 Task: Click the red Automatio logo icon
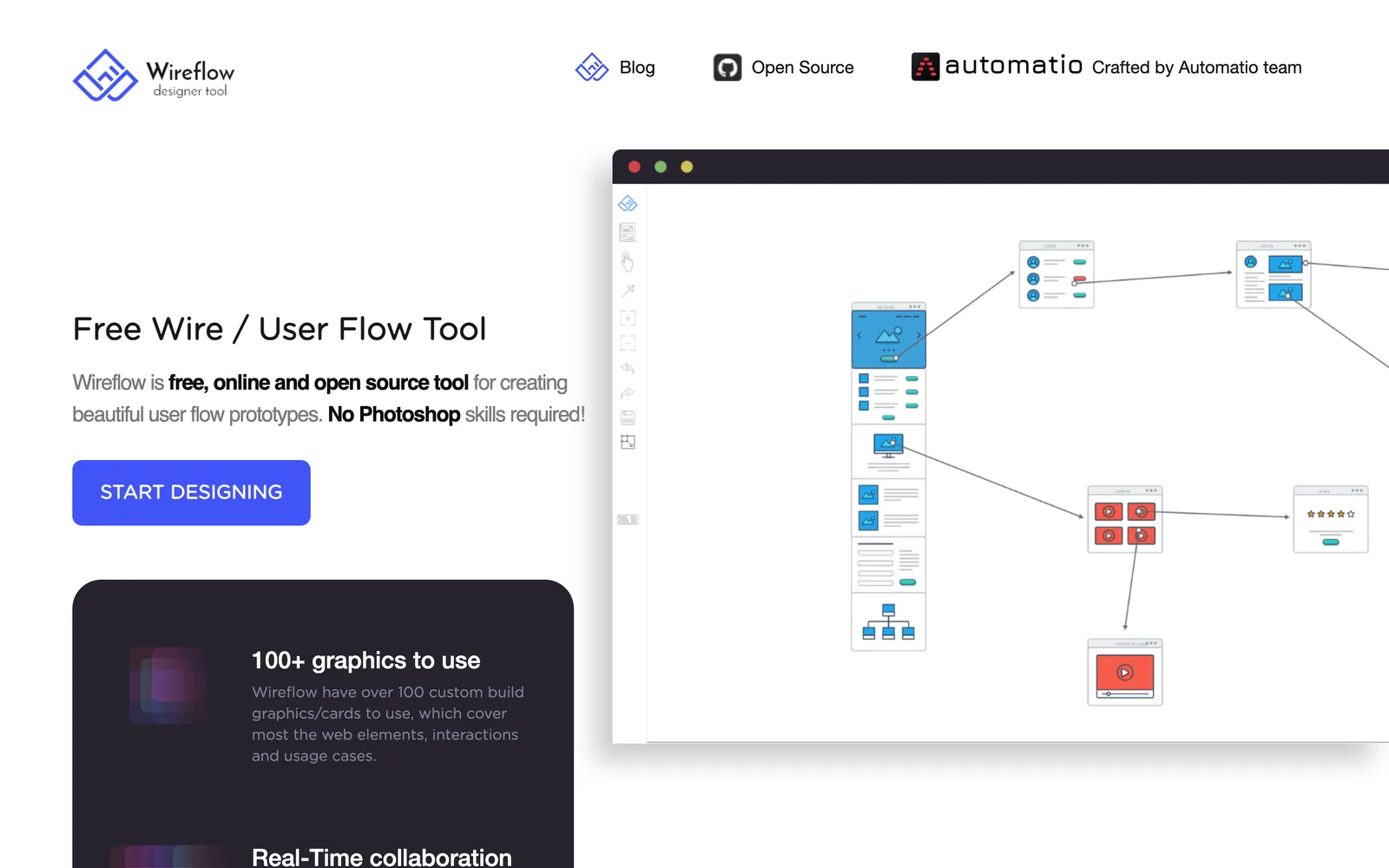pos(925,67)
